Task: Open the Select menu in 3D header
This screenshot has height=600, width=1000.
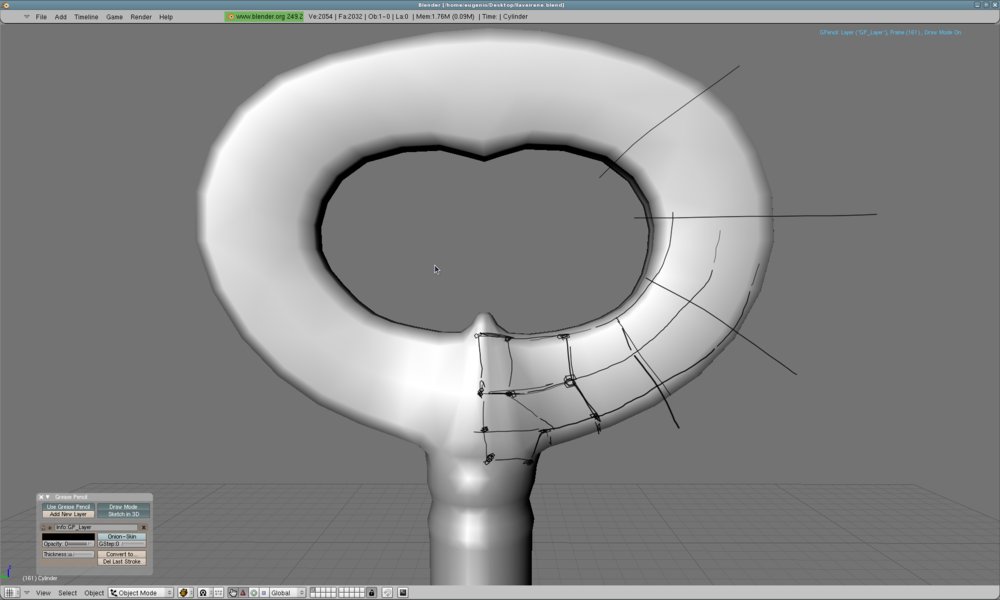Action: pos(68,593)
